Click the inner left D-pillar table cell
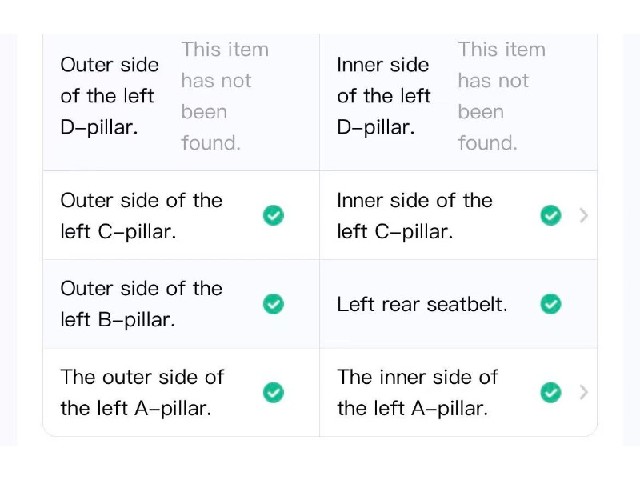 tap(458, 102)
